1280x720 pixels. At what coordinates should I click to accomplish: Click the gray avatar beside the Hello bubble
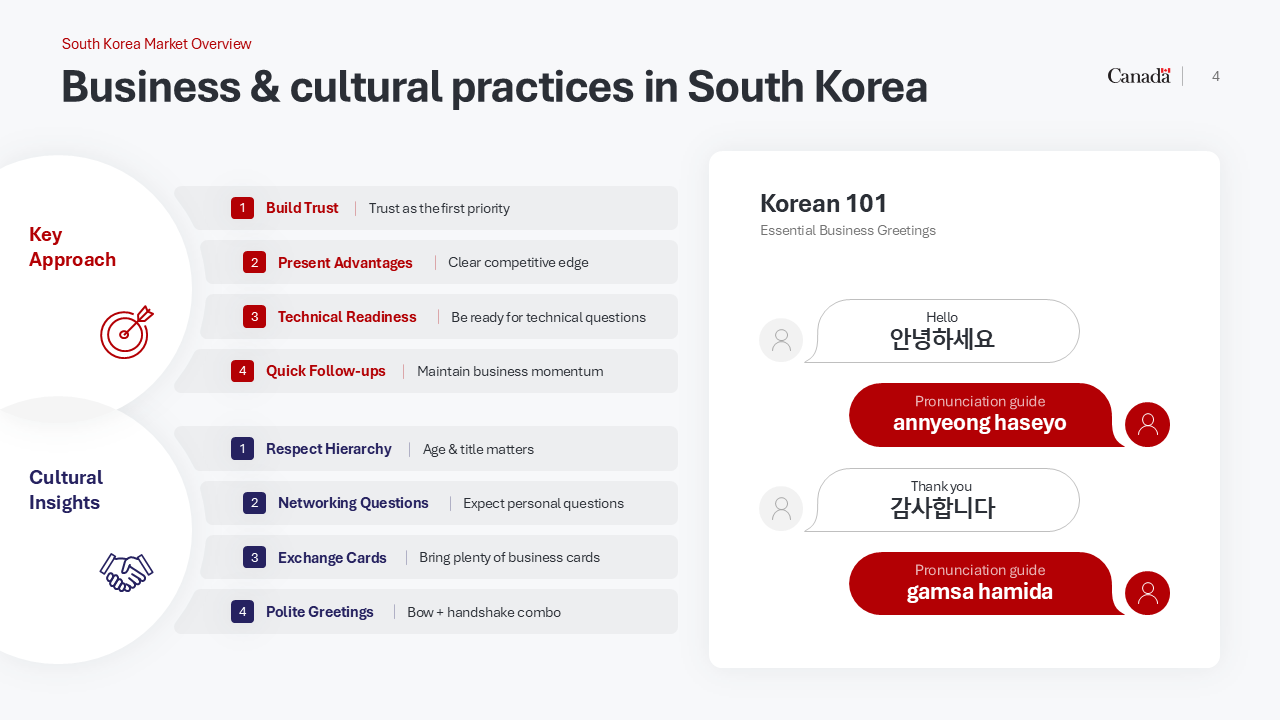pos(781,340)
